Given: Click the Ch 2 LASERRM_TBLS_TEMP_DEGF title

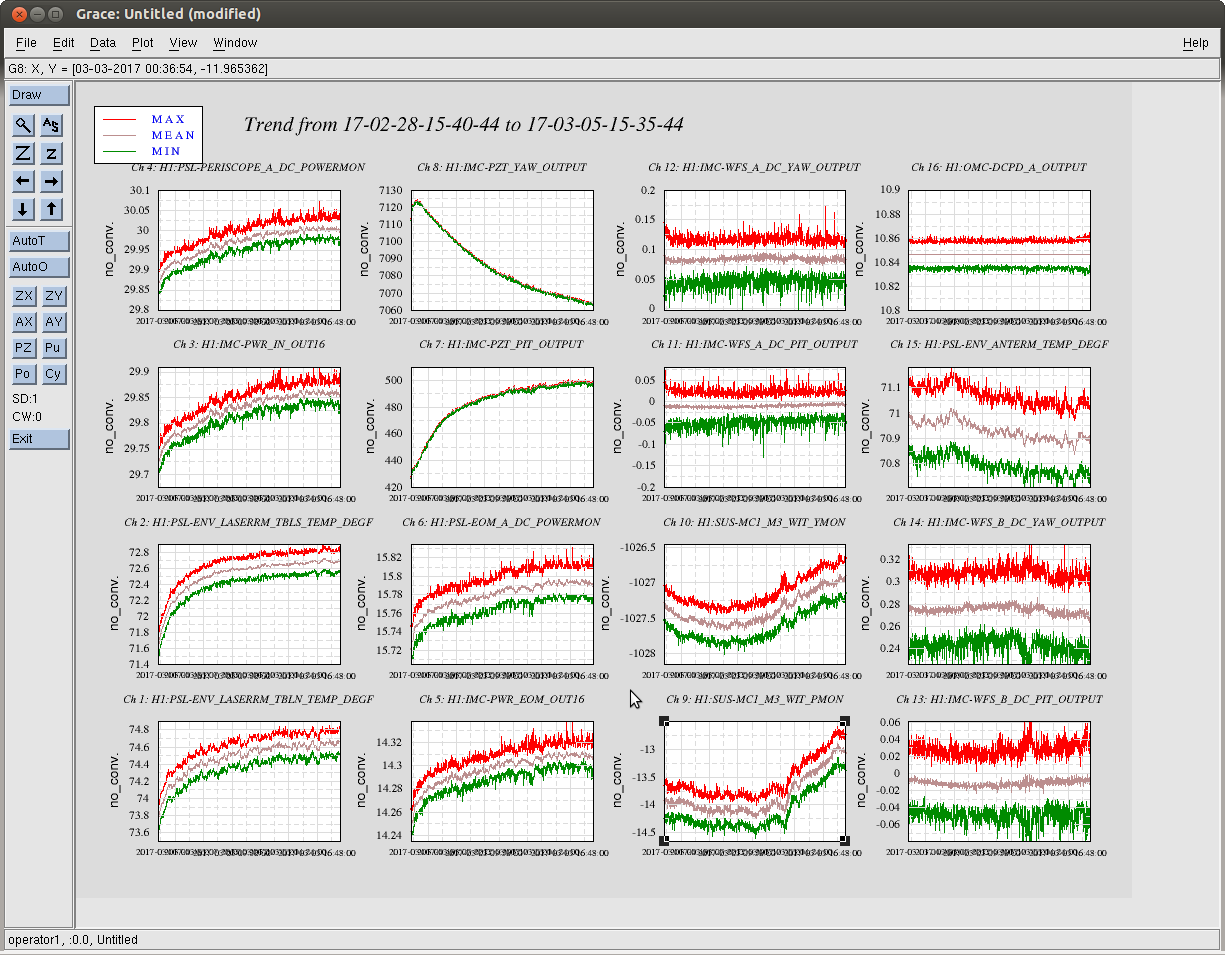Looking at the screenshot, I should pos(249,522).
